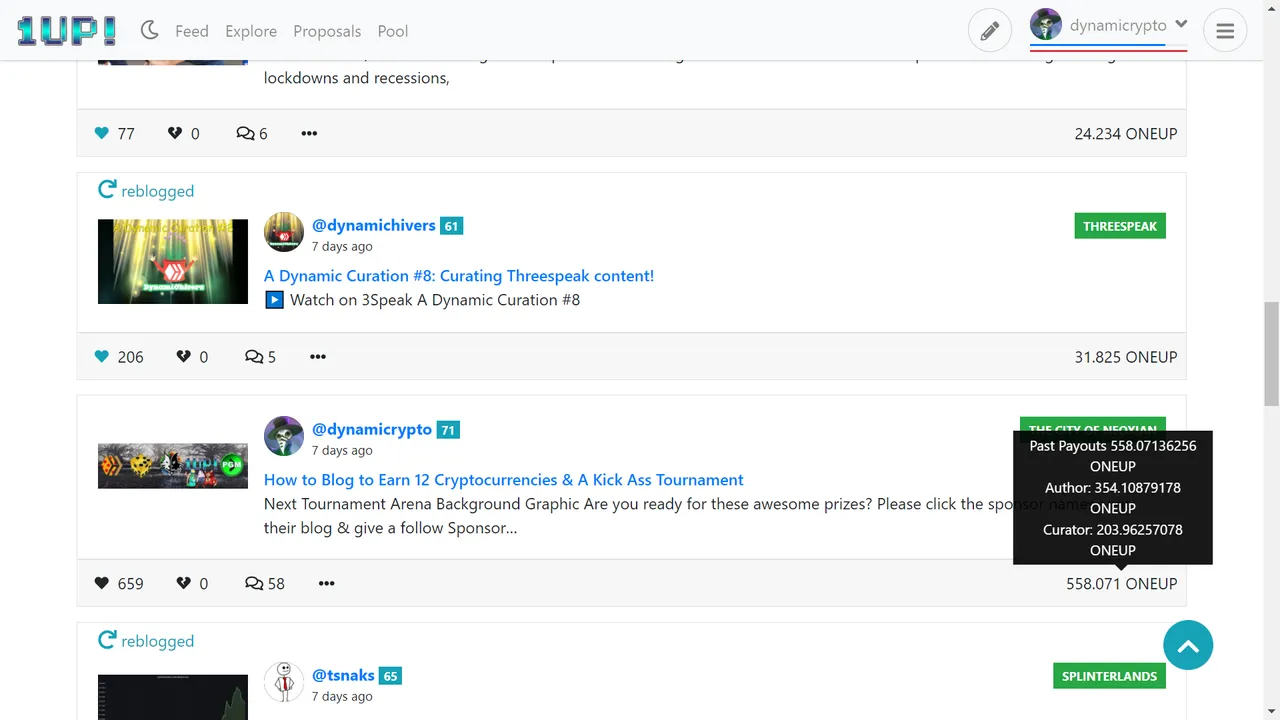Click the Watch on 3Speak post excerpt

pos(422,300)
